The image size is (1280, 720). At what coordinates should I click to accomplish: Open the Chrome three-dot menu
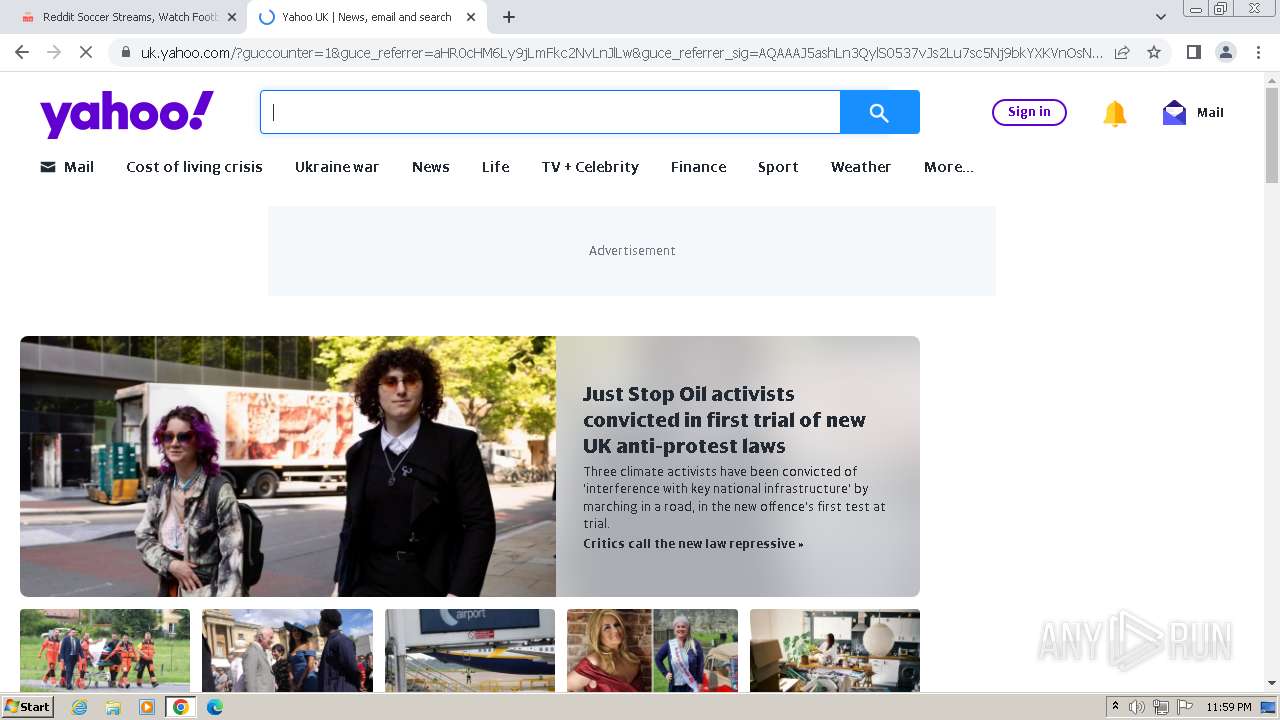(1258, 52)
